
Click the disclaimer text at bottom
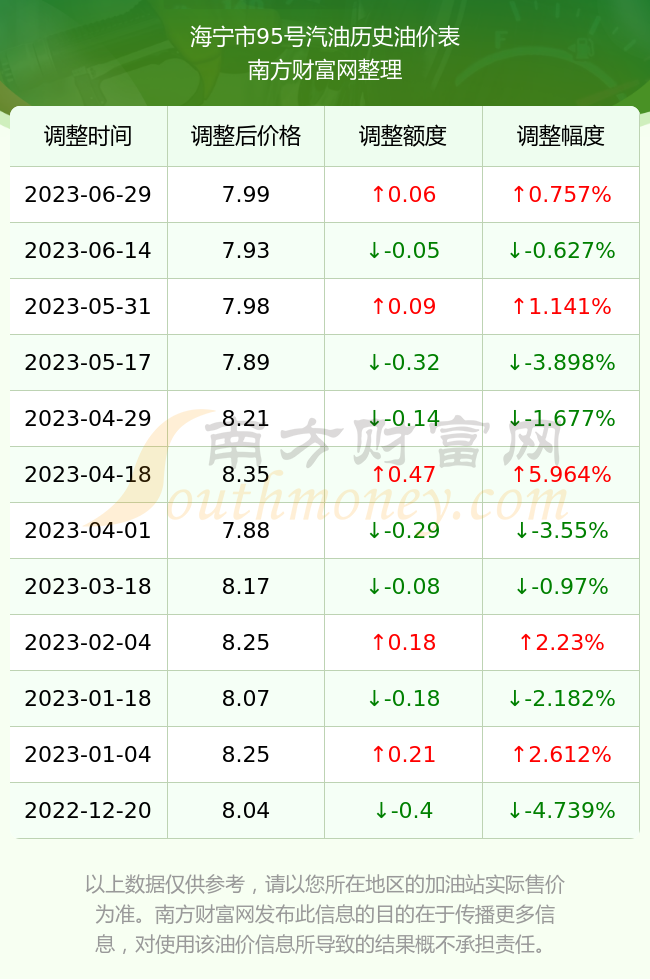click(x=325, y=914)
